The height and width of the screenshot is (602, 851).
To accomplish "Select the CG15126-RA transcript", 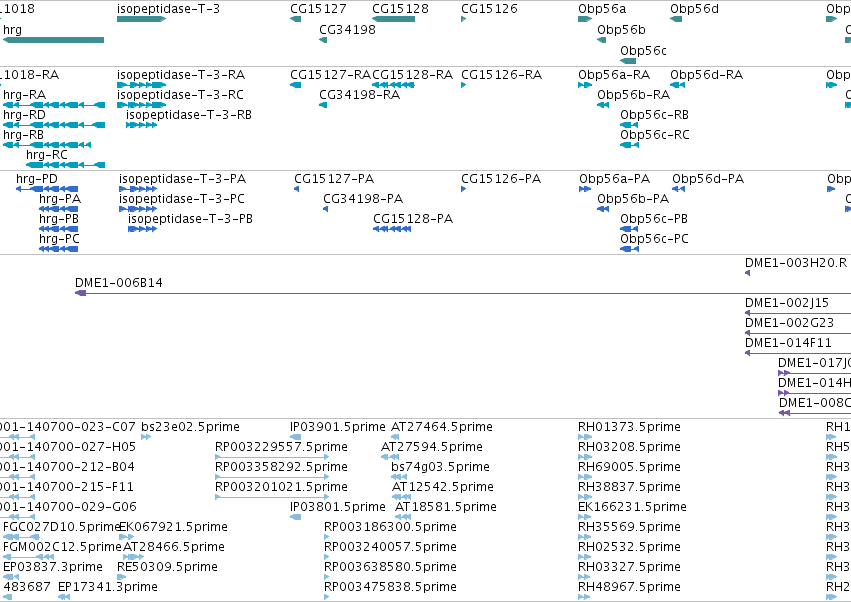I will pyautogui.click(x=463, y=85).
